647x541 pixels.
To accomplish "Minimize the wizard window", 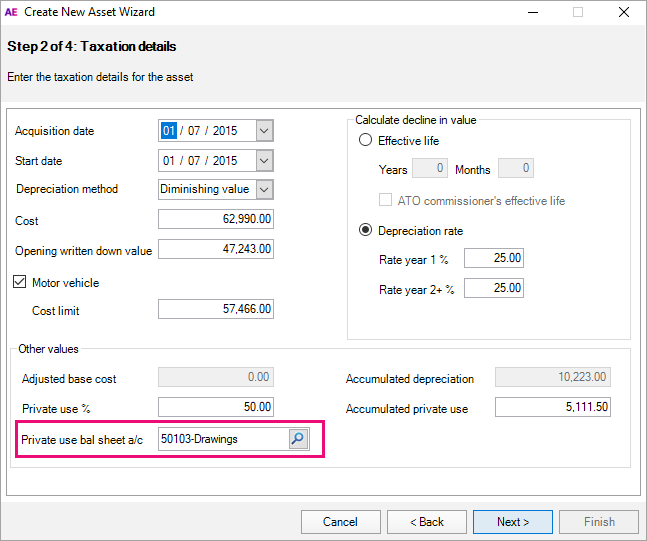I will pyautogui.click(x=531, y=12).
